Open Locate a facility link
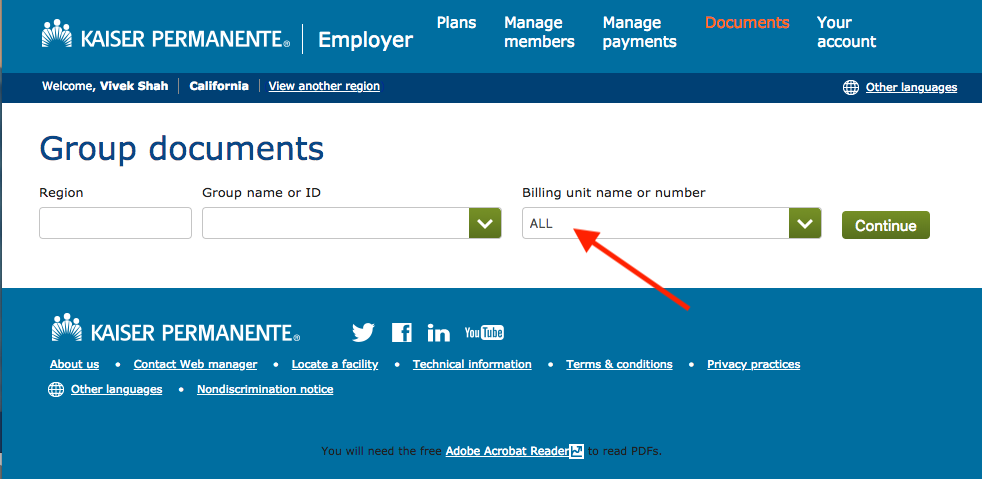Image resolution: width=984 pixels, height=479 pixels. [x=335, y=364]
